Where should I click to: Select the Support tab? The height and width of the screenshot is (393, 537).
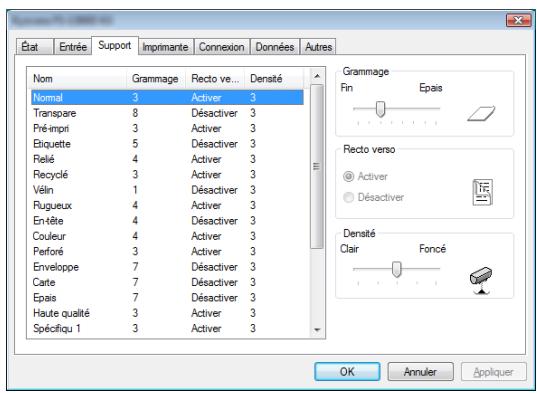(115, 46)
